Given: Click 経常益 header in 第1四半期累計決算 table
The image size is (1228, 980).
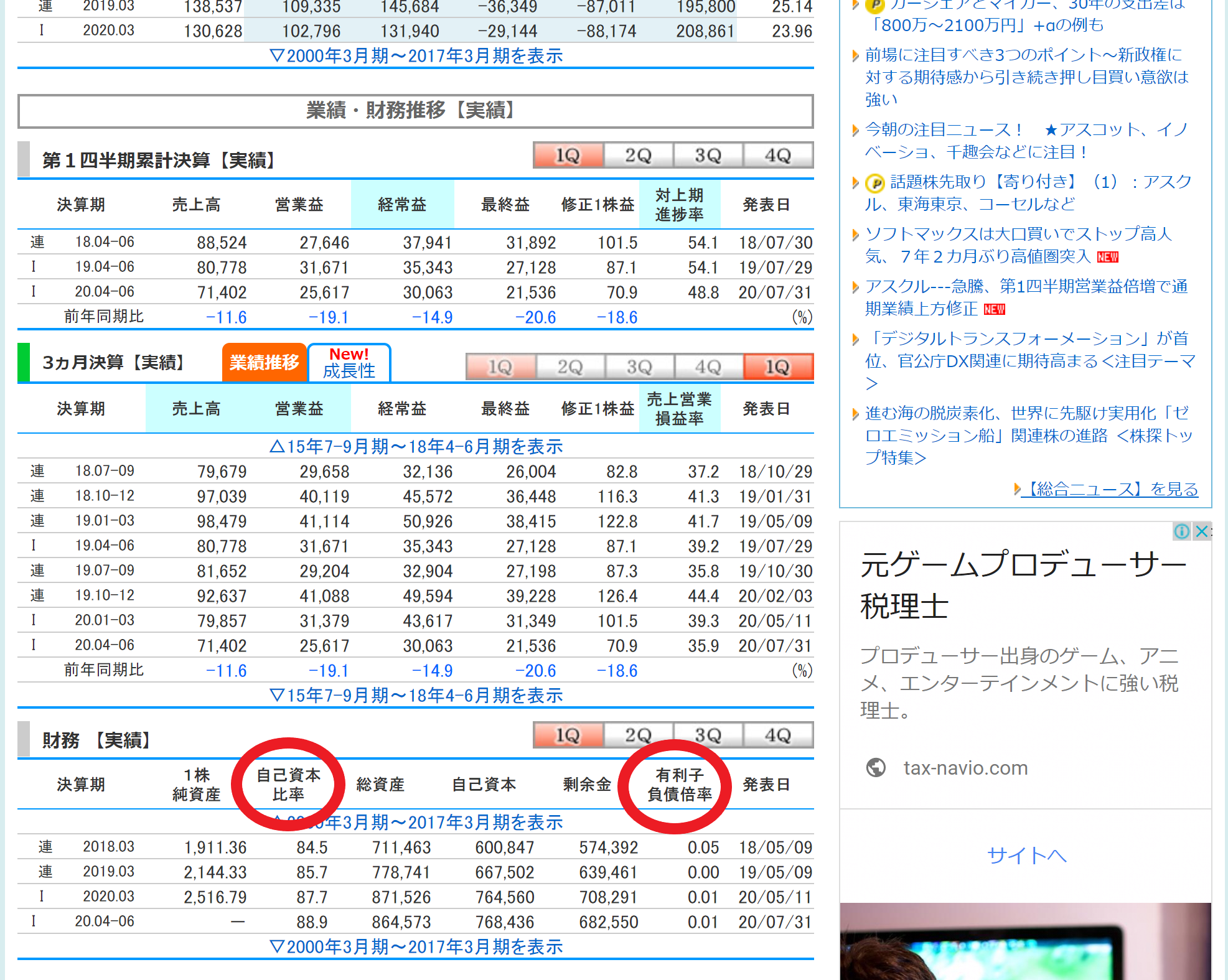Looking at the screenshot, I should pos(402,205).
